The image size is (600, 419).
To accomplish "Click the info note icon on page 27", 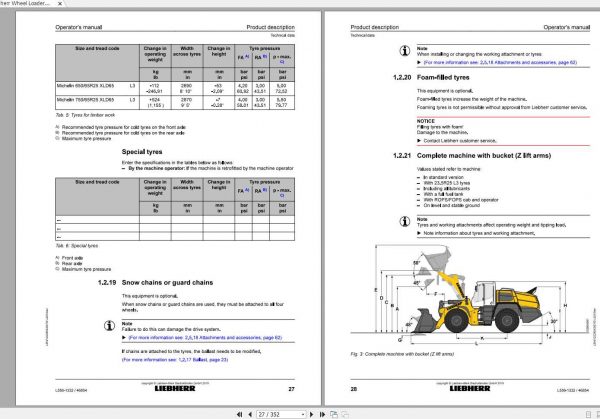I will click(109, 326).
